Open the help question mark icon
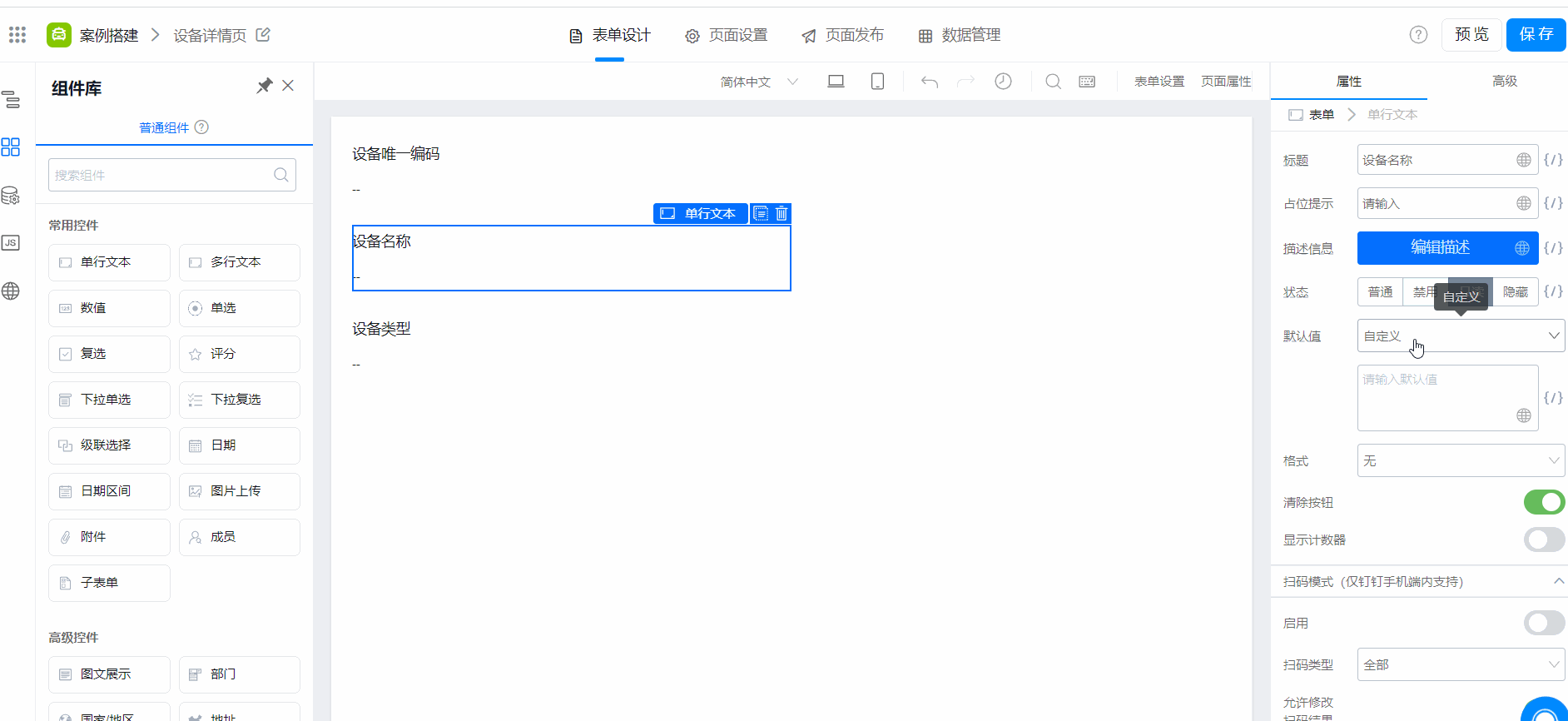 click(1418, 35)
